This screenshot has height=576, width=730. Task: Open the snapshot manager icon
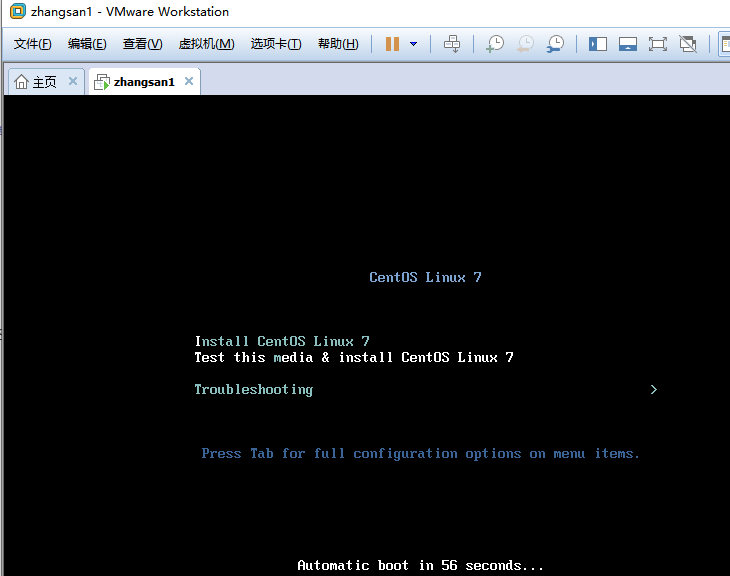pos(555,44)
